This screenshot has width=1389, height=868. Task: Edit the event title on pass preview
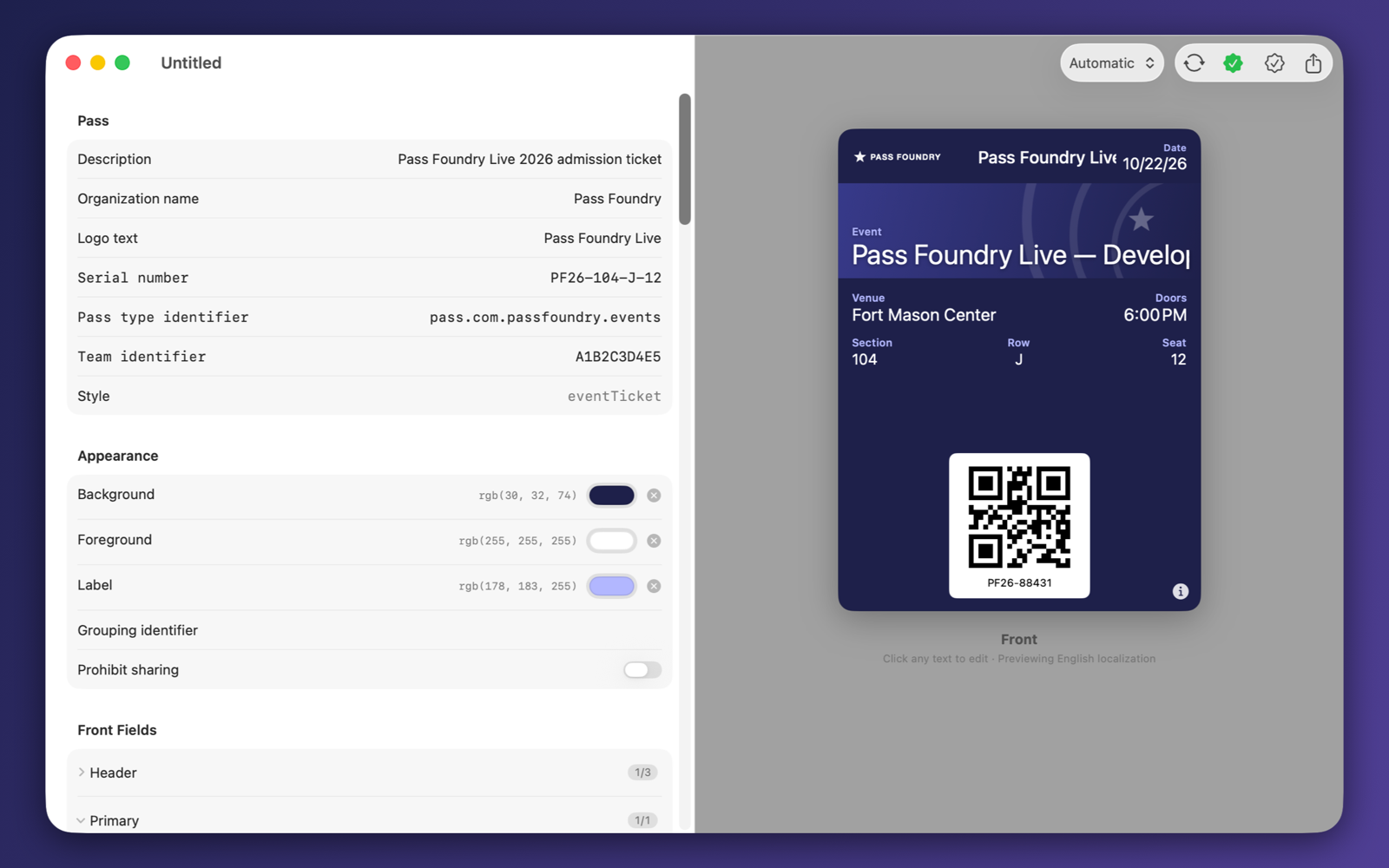coord(1021,255)
